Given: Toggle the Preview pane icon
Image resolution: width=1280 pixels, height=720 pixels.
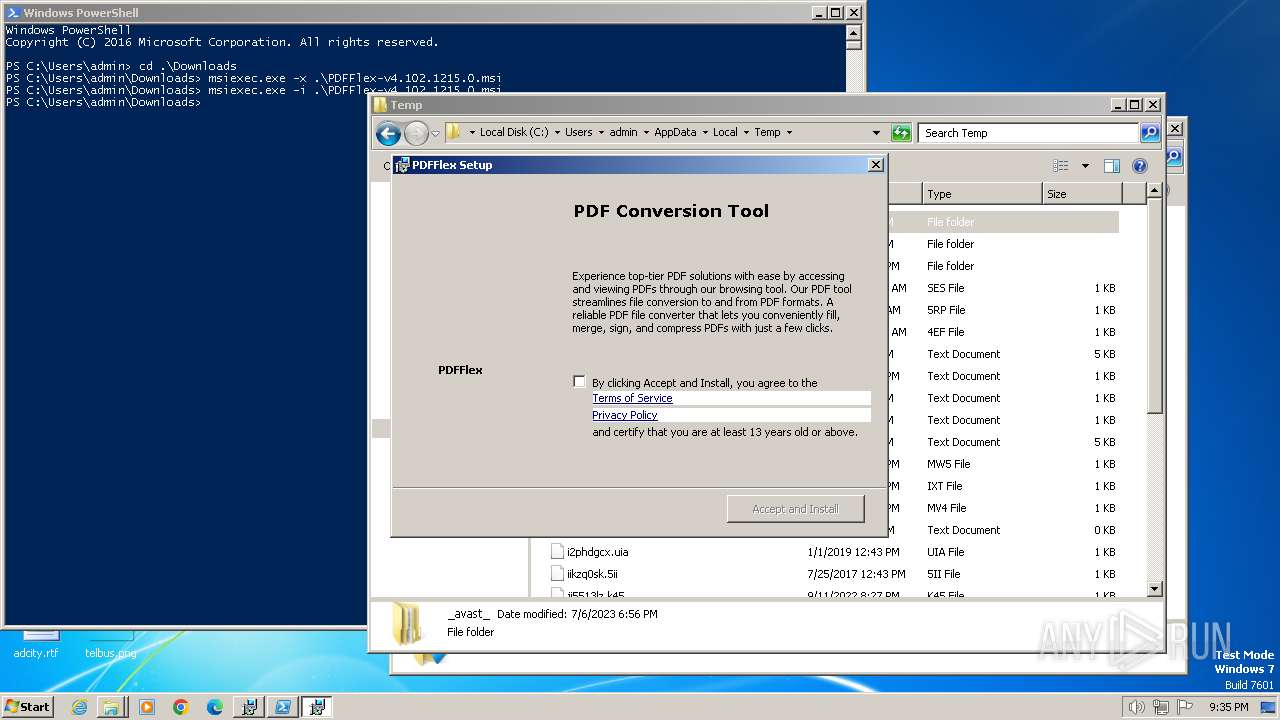Looking at the screenshot, I should 1111,166.
